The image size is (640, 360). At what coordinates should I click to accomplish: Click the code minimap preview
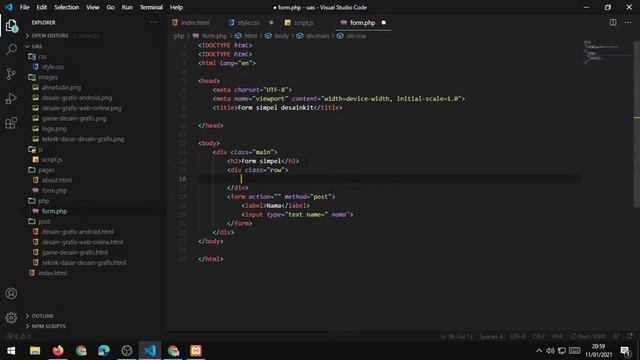pyautogui.click(x=607, y=52)
